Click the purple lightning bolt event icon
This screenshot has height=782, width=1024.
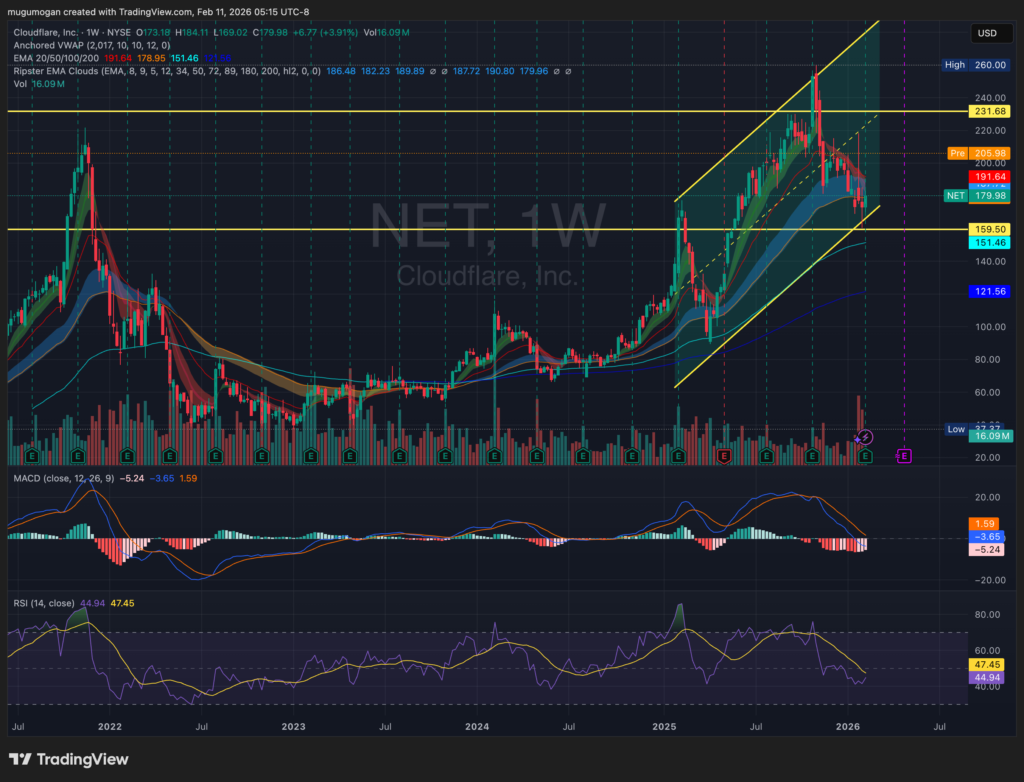click(866, 437)
